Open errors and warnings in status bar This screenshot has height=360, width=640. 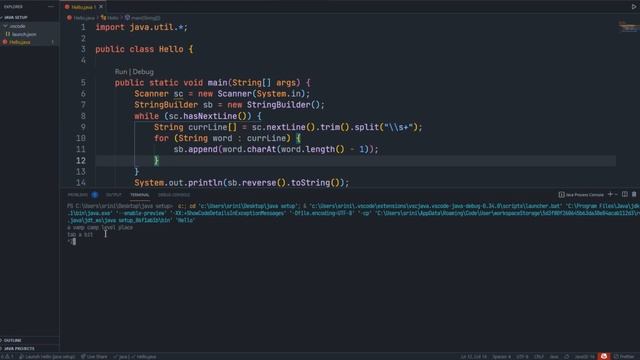tap(7, 356)
